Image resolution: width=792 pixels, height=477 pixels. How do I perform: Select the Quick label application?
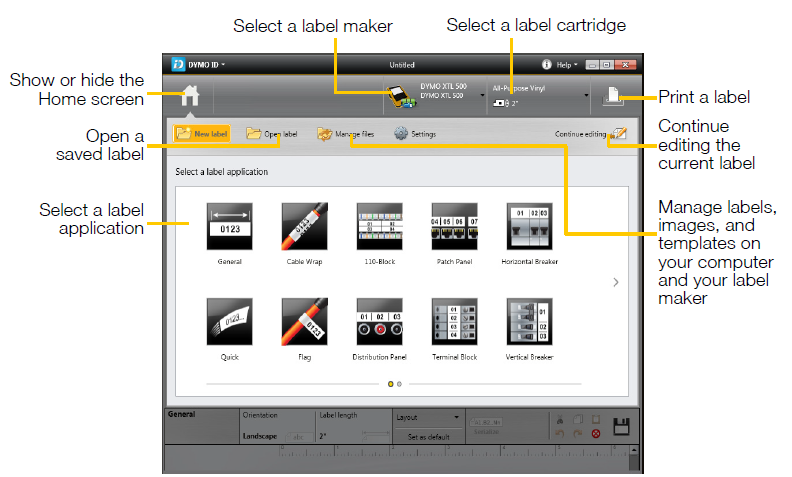point(229,321)
